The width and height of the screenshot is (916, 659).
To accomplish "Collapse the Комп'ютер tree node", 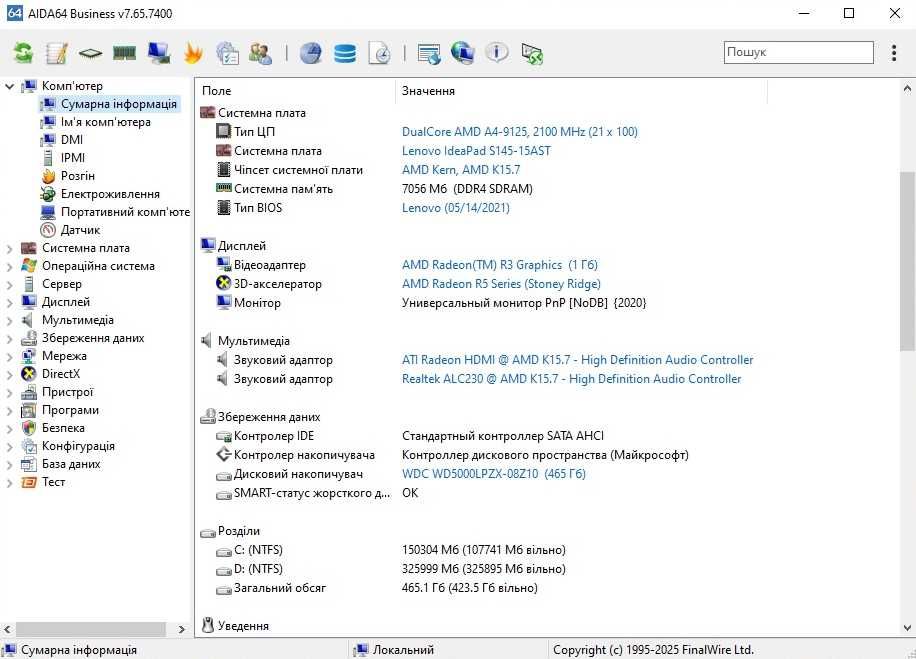I will (x=9, y=86).
